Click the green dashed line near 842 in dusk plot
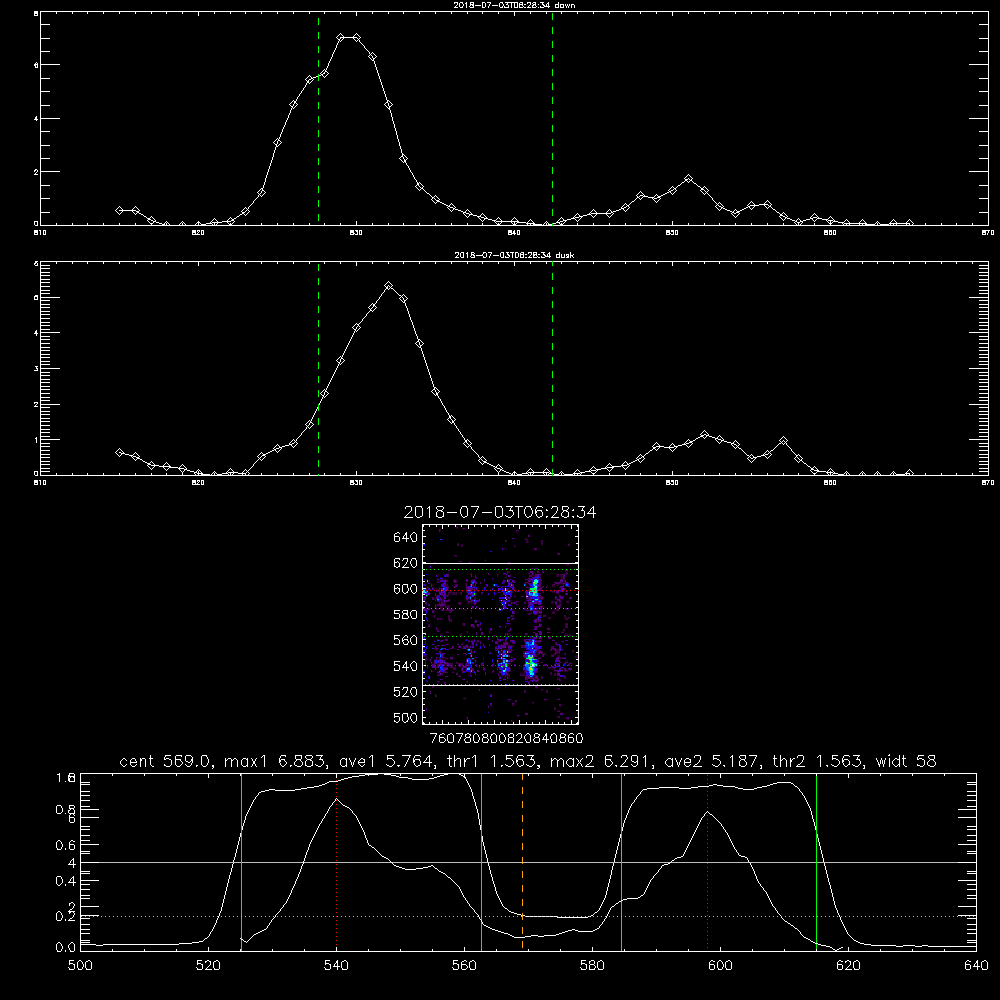Image resolution: width=1000 pixels, height=1000 pixels. (x=552, y=368)
